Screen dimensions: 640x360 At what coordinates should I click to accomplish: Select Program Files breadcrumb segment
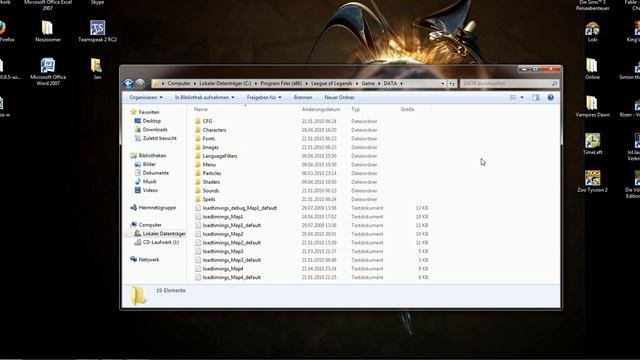281,83
